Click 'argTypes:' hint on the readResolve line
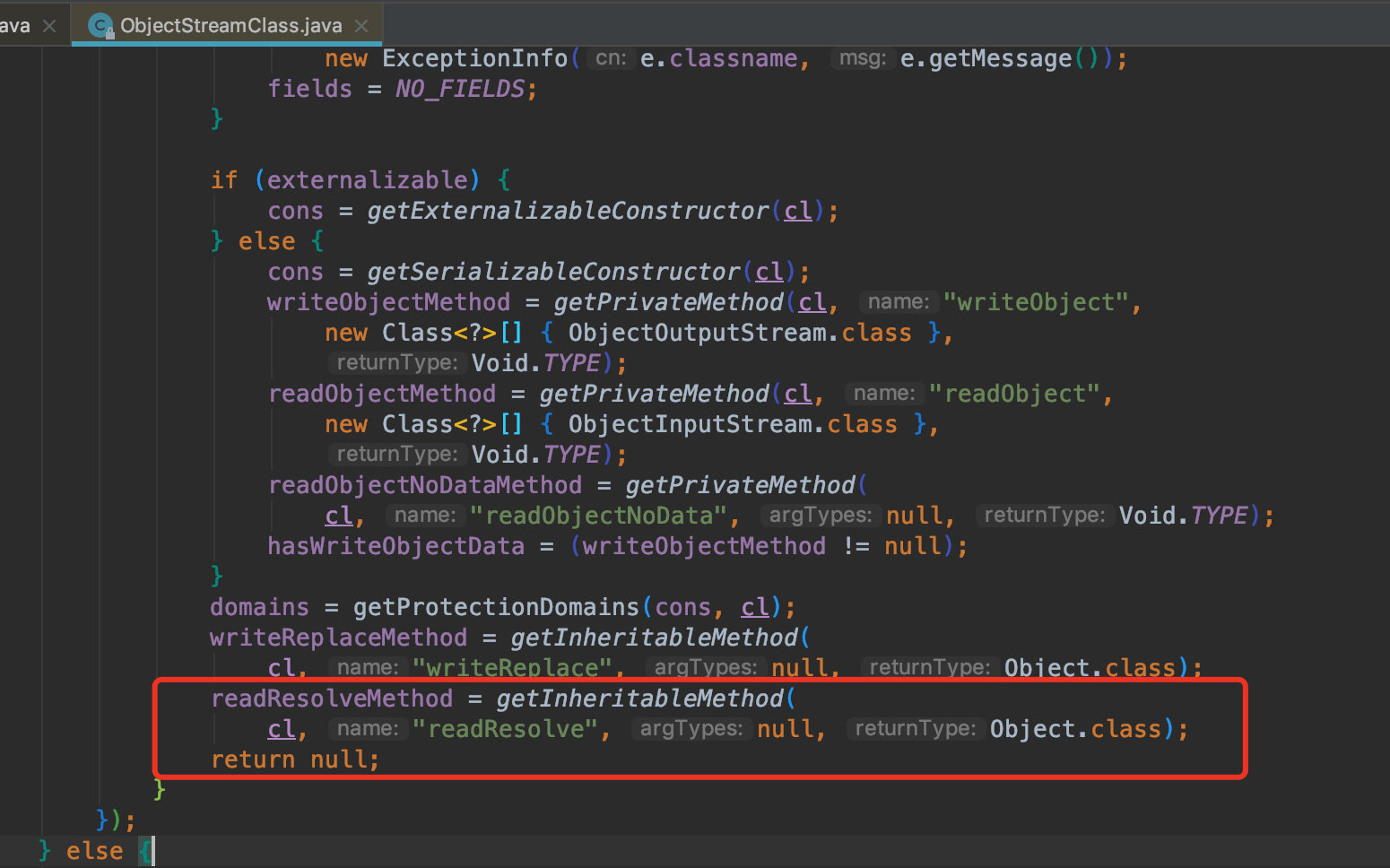This screenshot has width=1390, height=868. 691,729
